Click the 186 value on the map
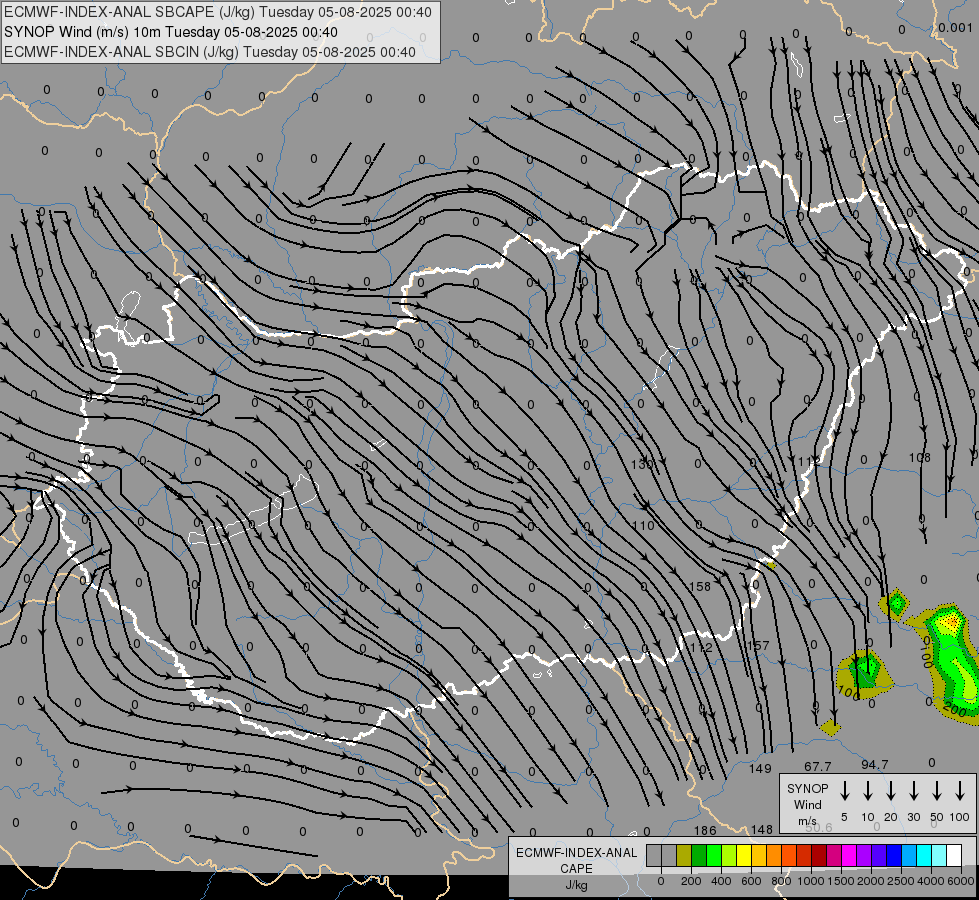 [705, 830]
